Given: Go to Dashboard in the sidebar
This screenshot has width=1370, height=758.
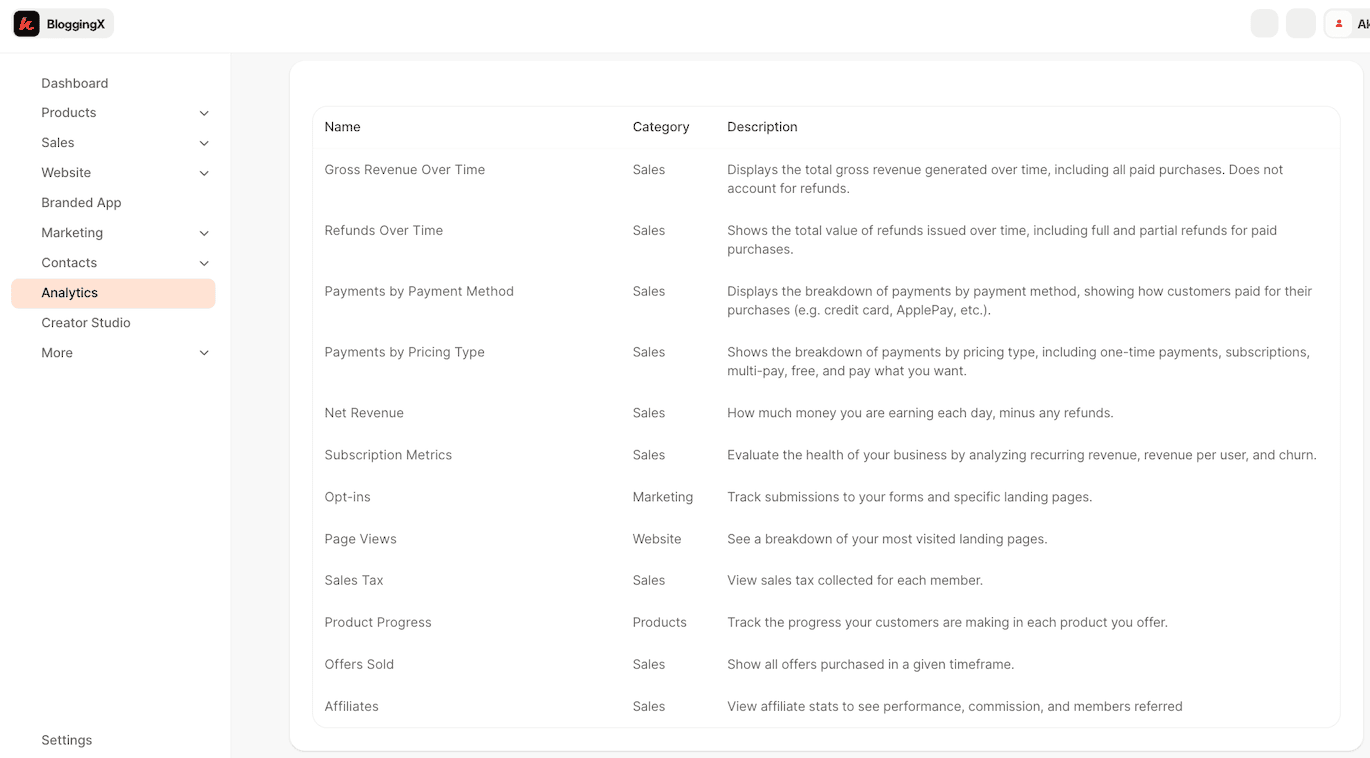Looking at the screenshot, I should point(75,83).
